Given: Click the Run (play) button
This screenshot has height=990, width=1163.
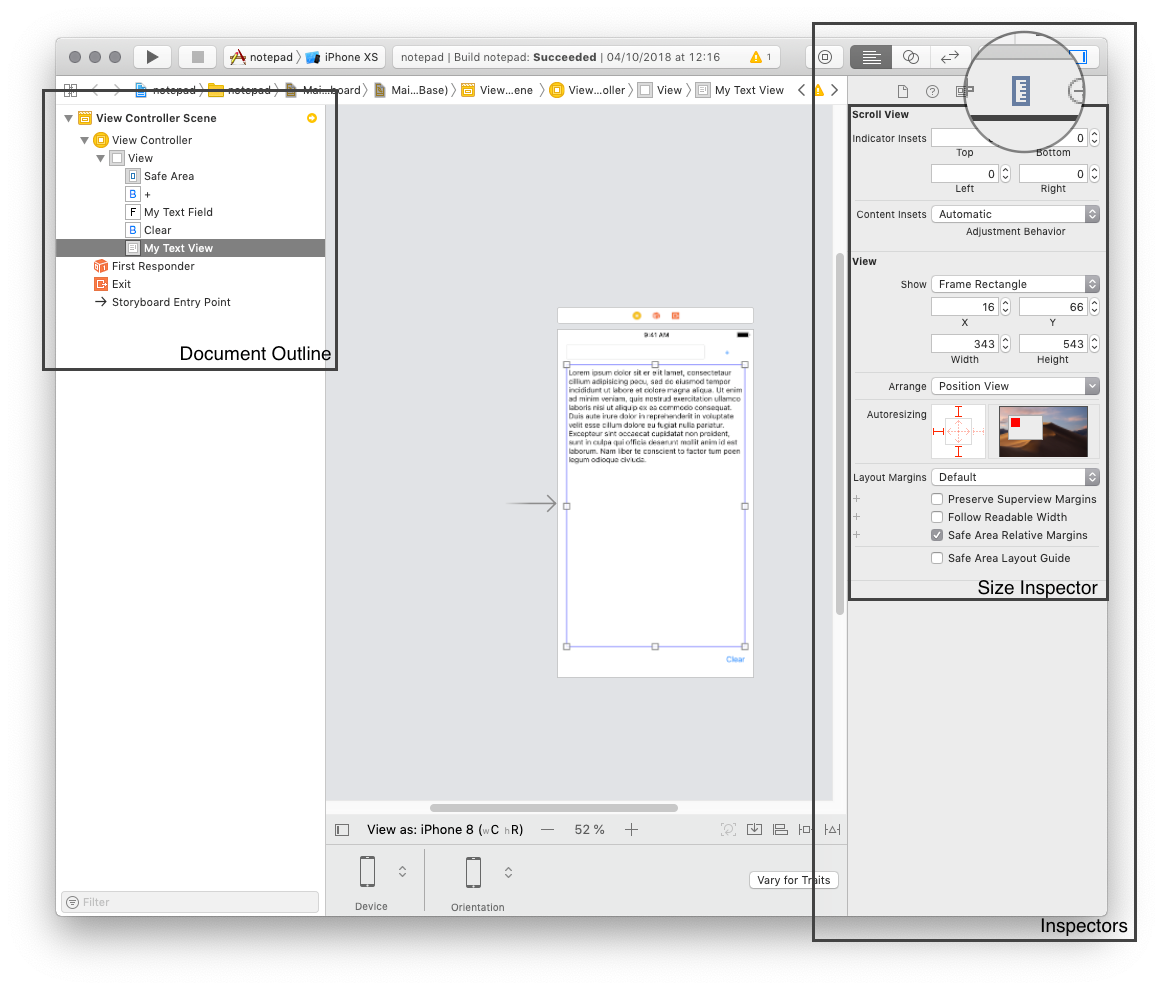Looking at the screenshot, I should click(x=152, y=57).
